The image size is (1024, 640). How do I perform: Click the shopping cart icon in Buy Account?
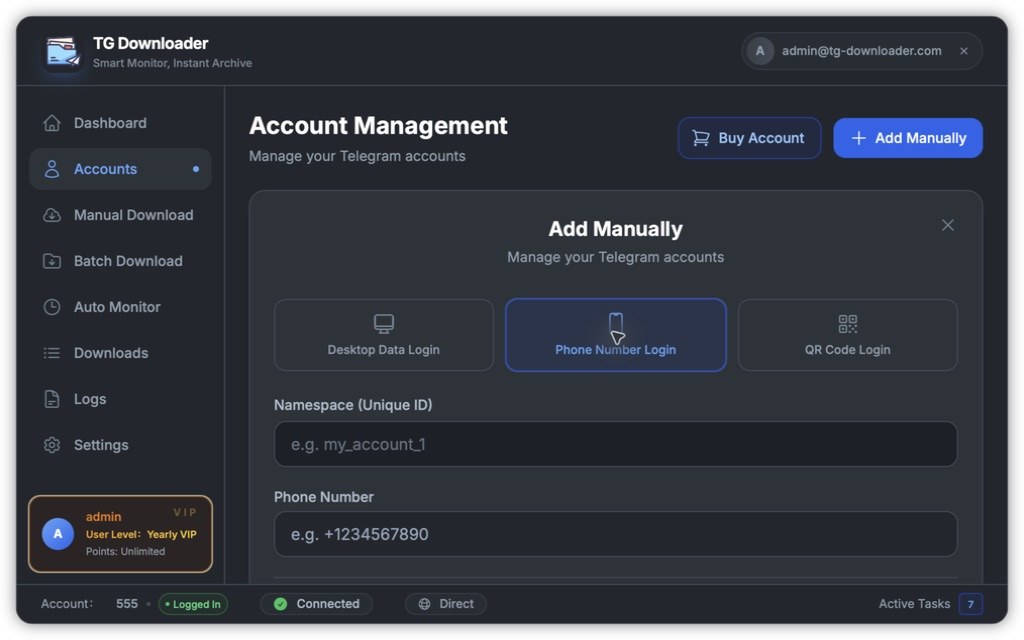701,138
